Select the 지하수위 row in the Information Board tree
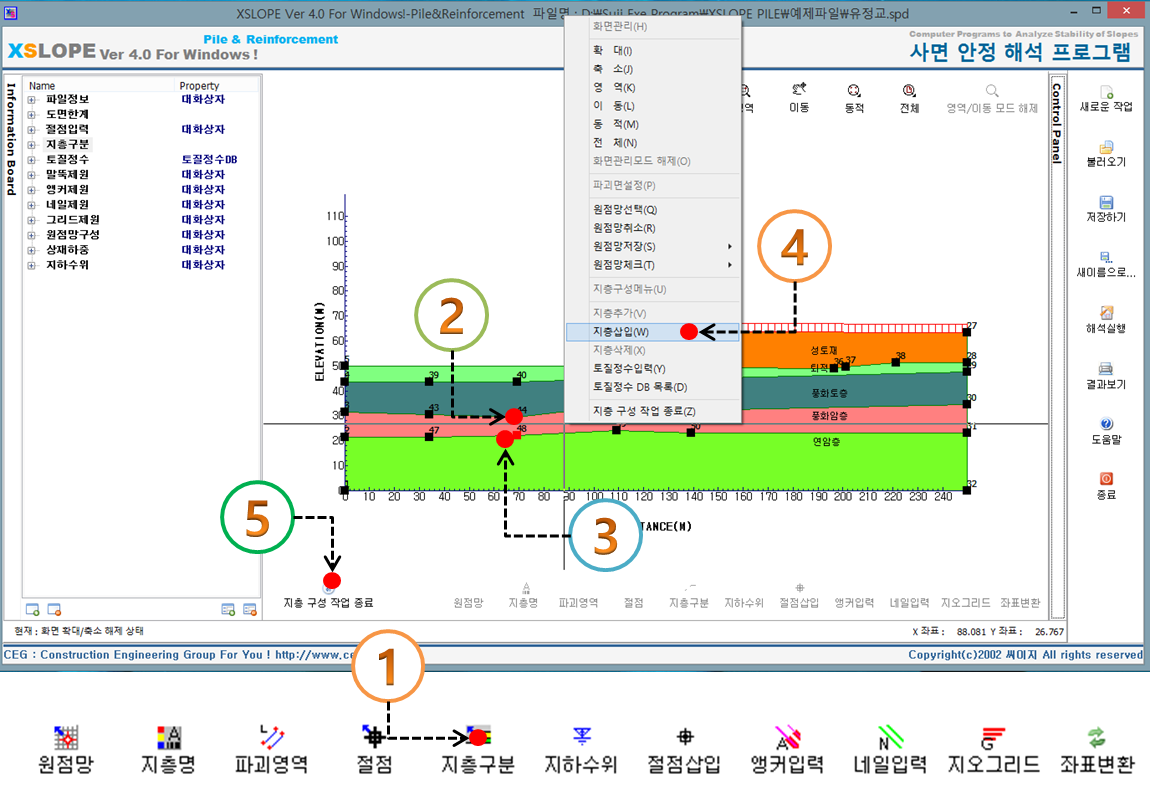The image size is (1150, 789). pyautogui.click(x=67, y=265)
